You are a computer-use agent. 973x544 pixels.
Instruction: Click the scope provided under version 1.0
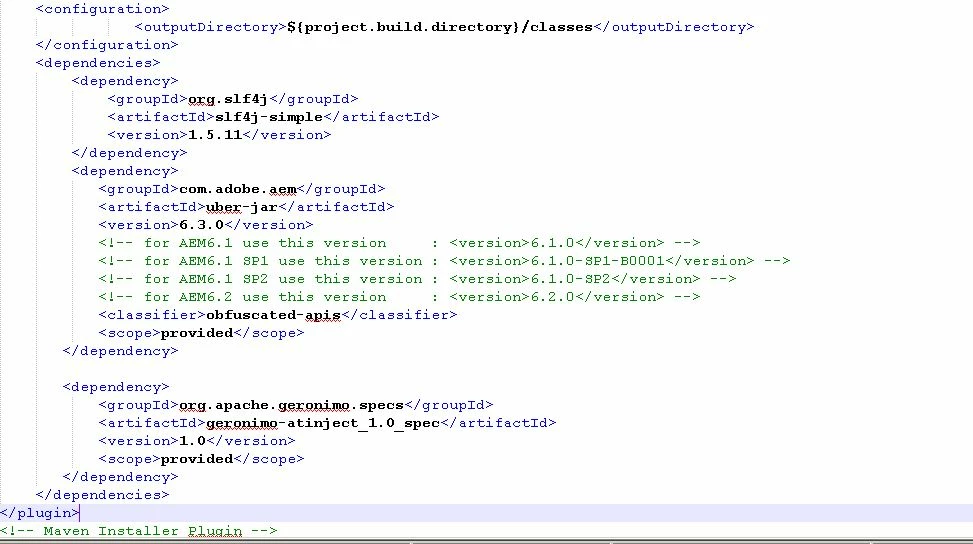coord(197,459)
